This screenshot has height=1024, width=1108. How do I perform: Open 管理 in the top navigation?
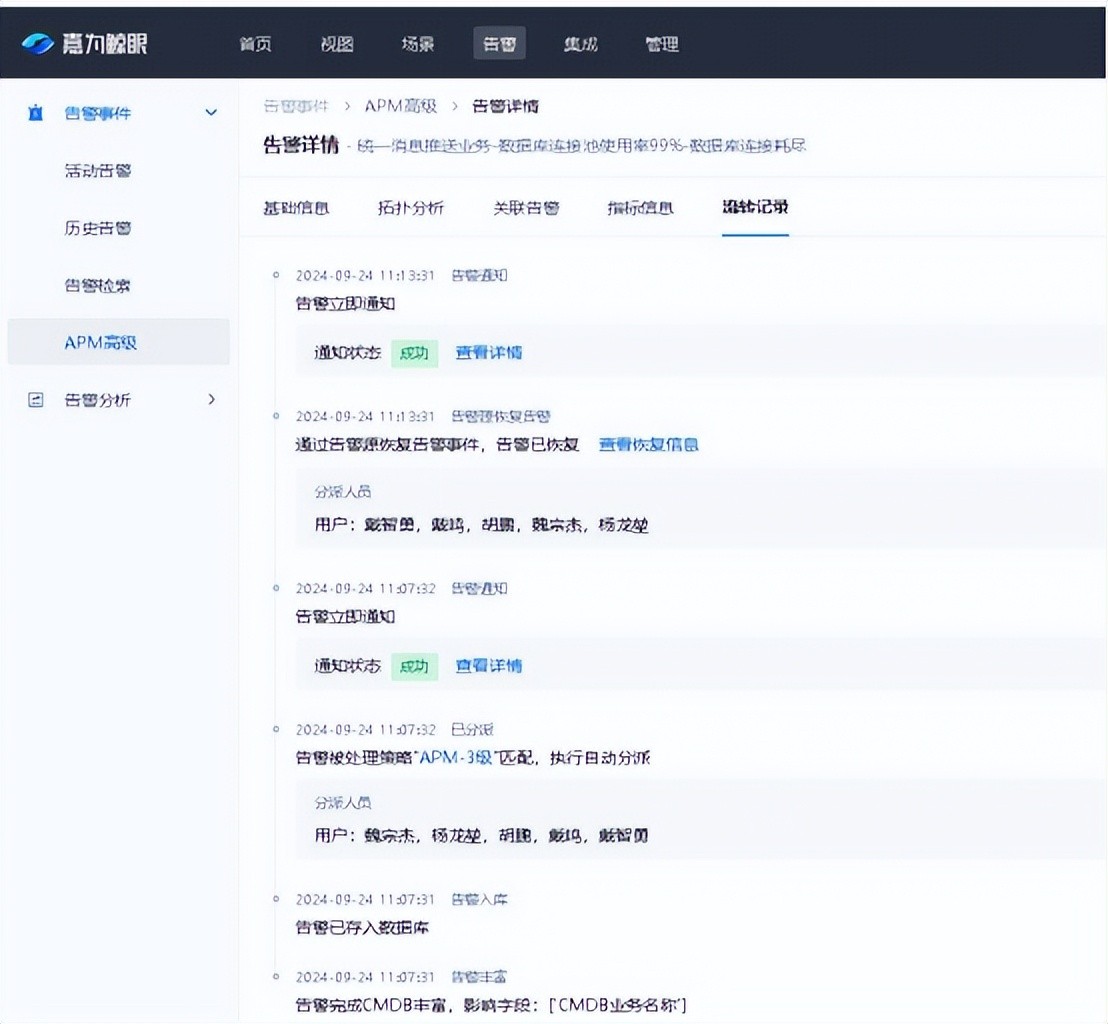coord(661,44)
